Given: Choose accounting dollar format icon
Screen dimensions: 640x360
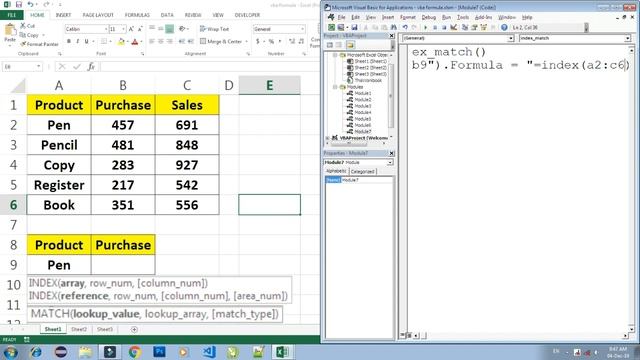Looking at the screenshot, I should tap(258, 41).
